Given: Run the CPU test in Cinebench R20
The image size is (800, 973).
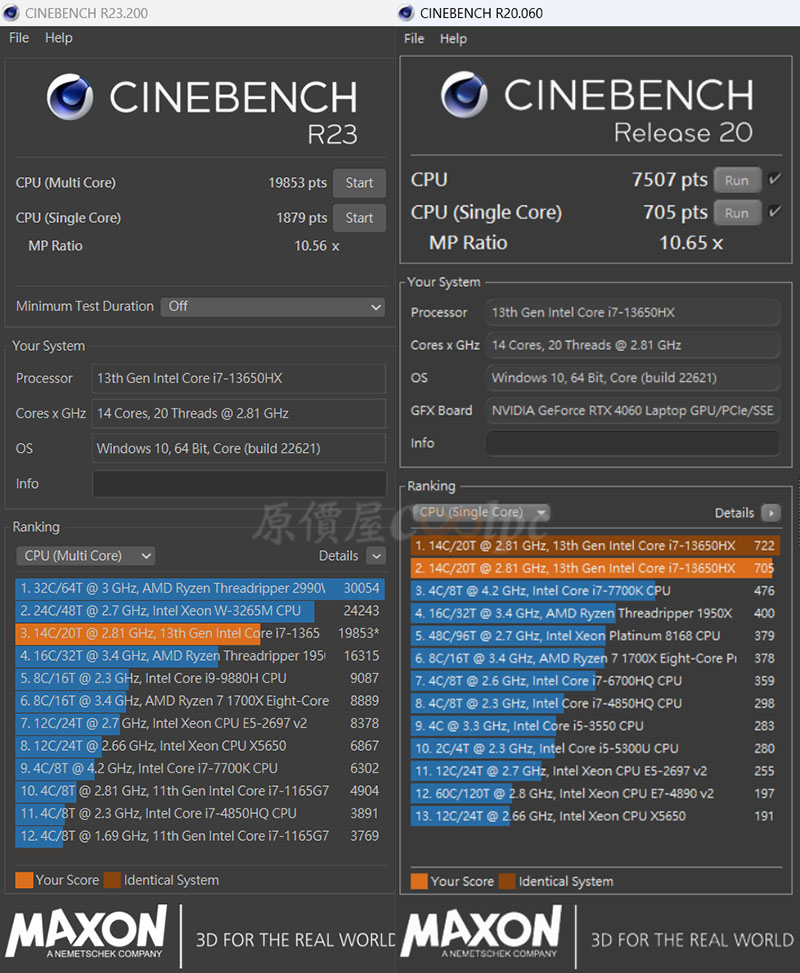Looking at the screenshot, I should [x=737, y=181].
